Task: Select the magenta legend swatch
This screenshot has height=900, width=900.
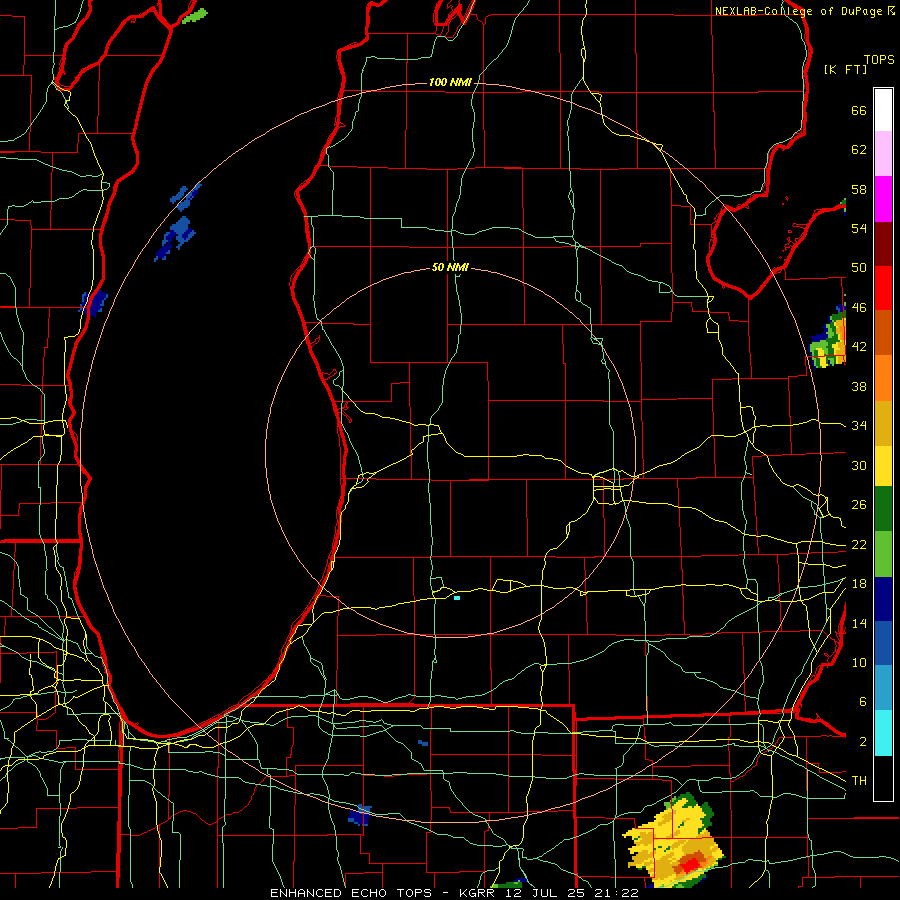Action: click(883, 199)
